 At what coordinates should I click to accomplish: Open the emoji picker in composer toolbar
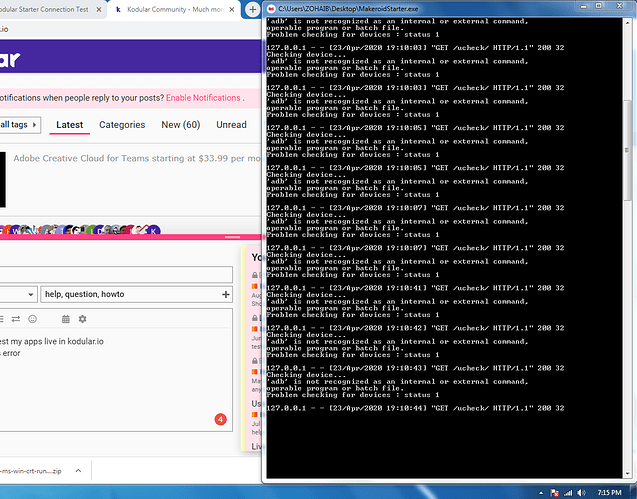point(32,319)
